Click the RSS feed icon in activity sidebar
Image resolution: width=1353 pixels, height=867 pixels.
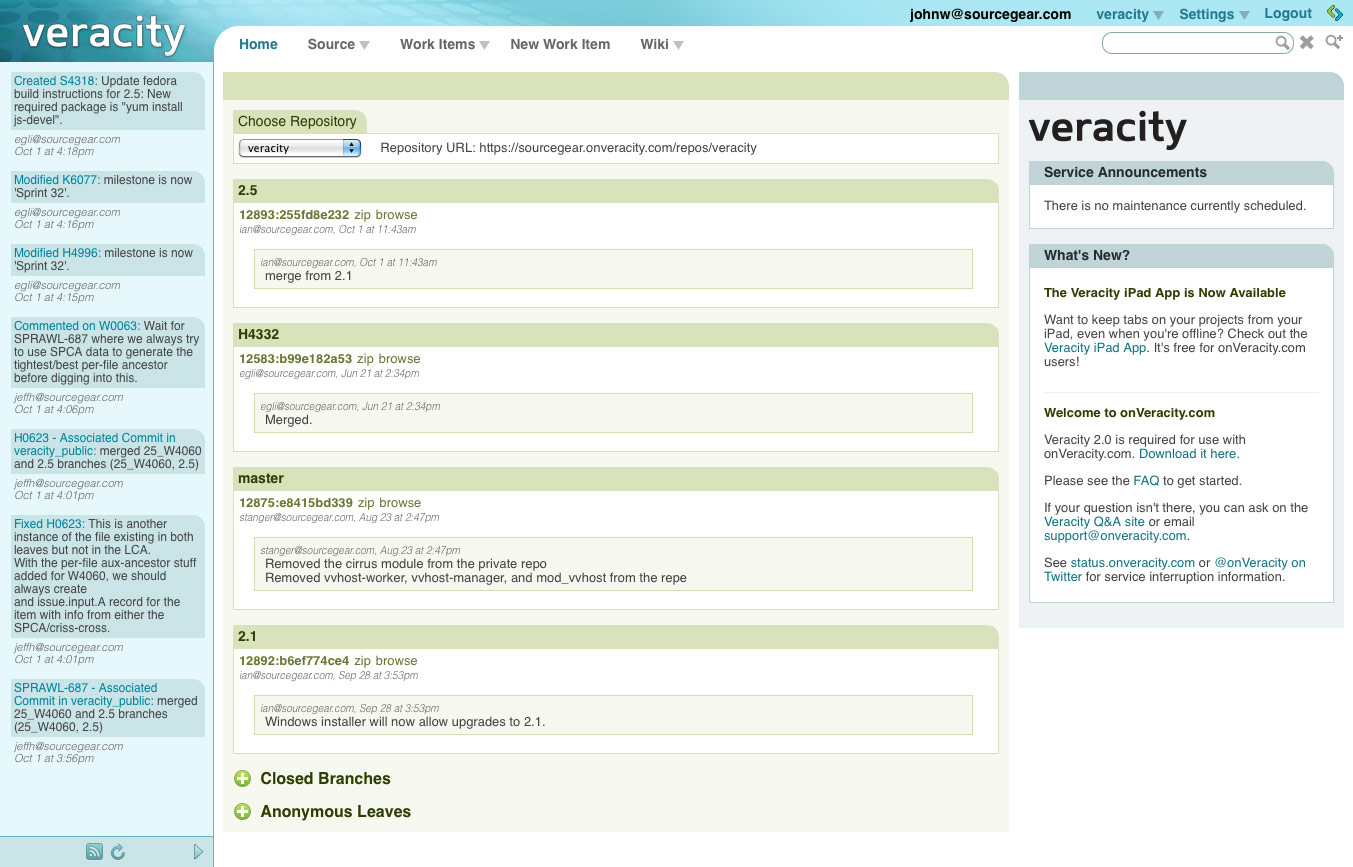(x=95, y=852)
